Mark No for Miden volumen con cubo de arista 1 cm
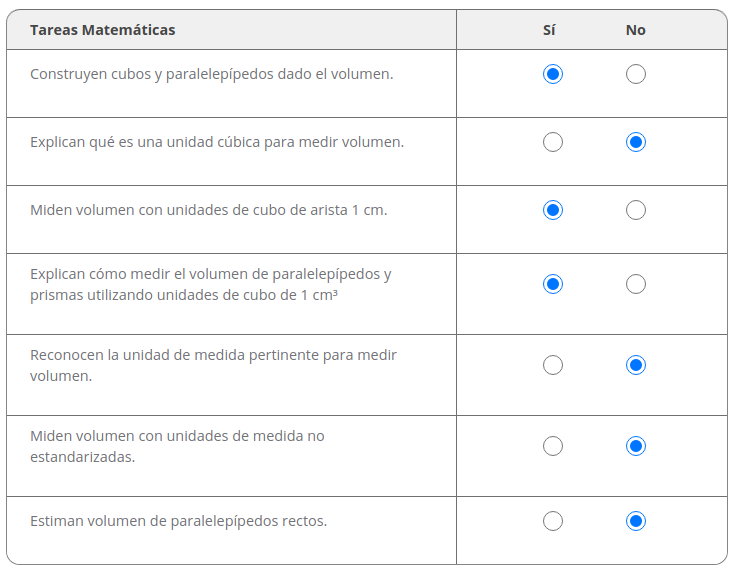This screenshot has width=734, height=572. 635,210
